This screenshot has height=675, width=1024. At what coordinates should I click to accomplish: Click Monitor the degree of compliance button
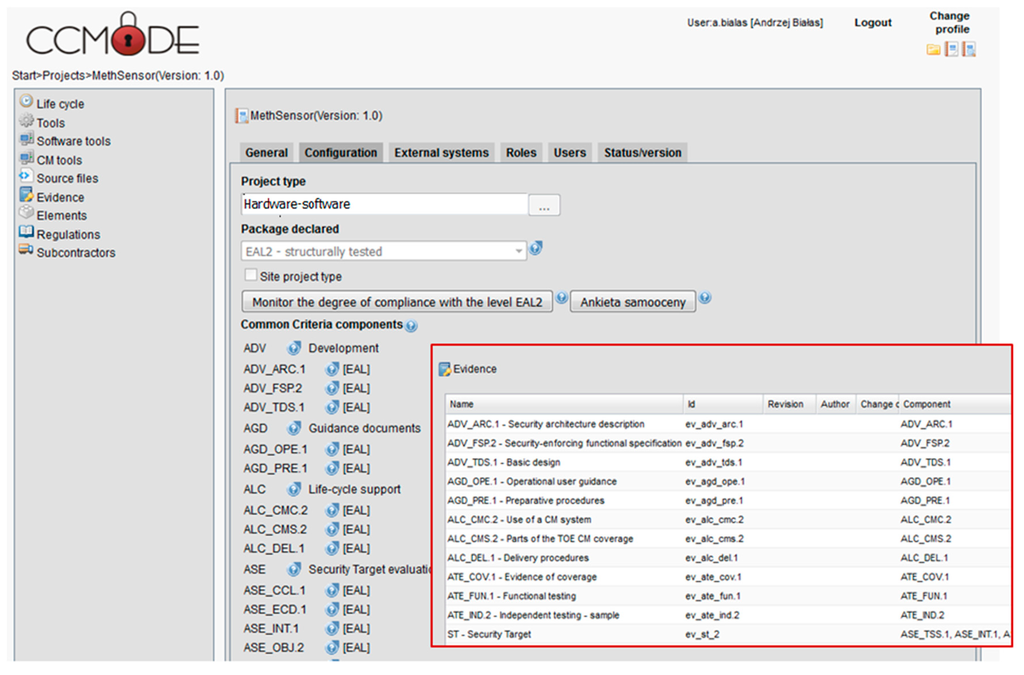click(397, 302)
